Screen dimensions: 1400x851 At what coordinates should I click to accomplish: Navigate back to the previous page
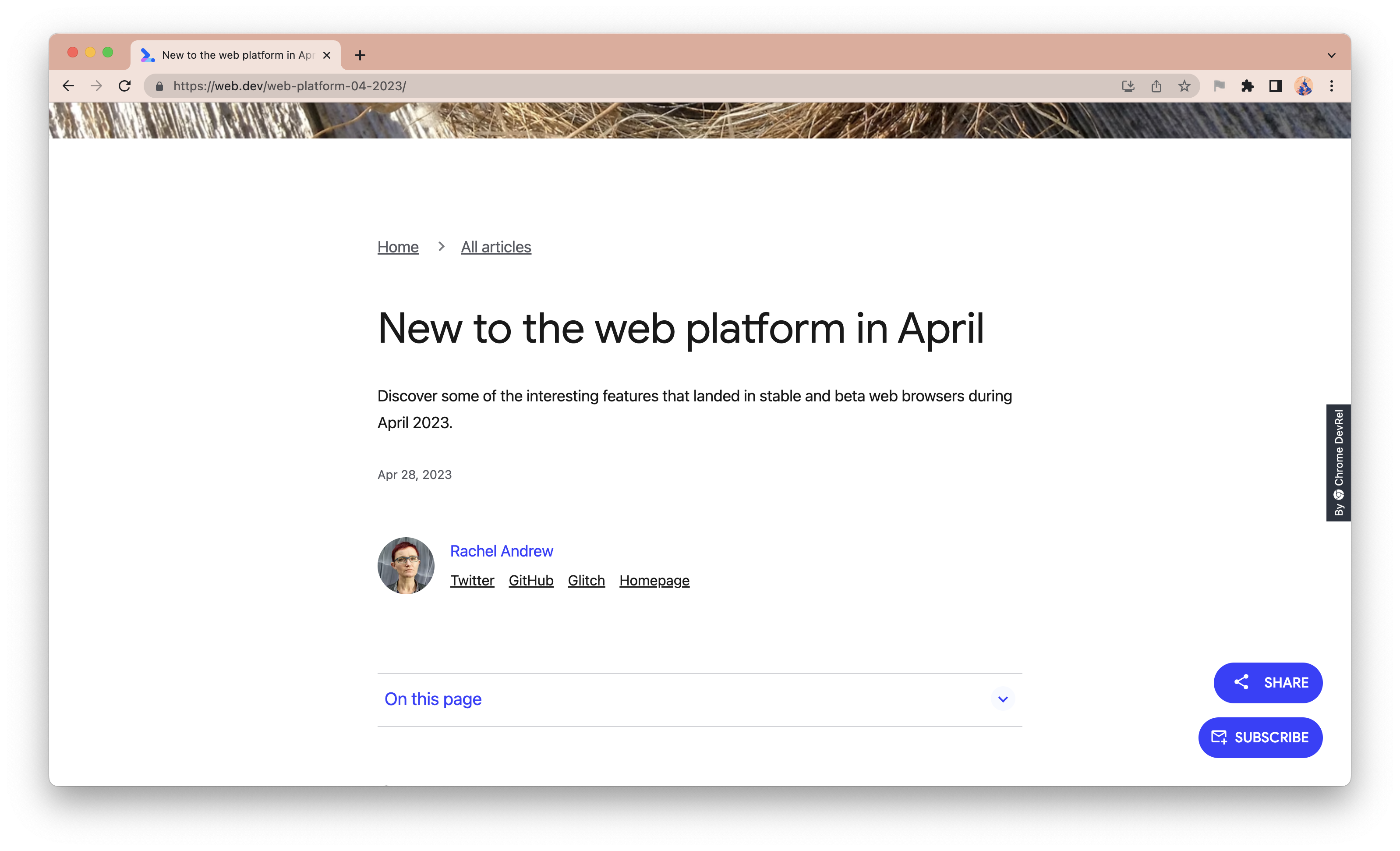[x=68, y=86]
